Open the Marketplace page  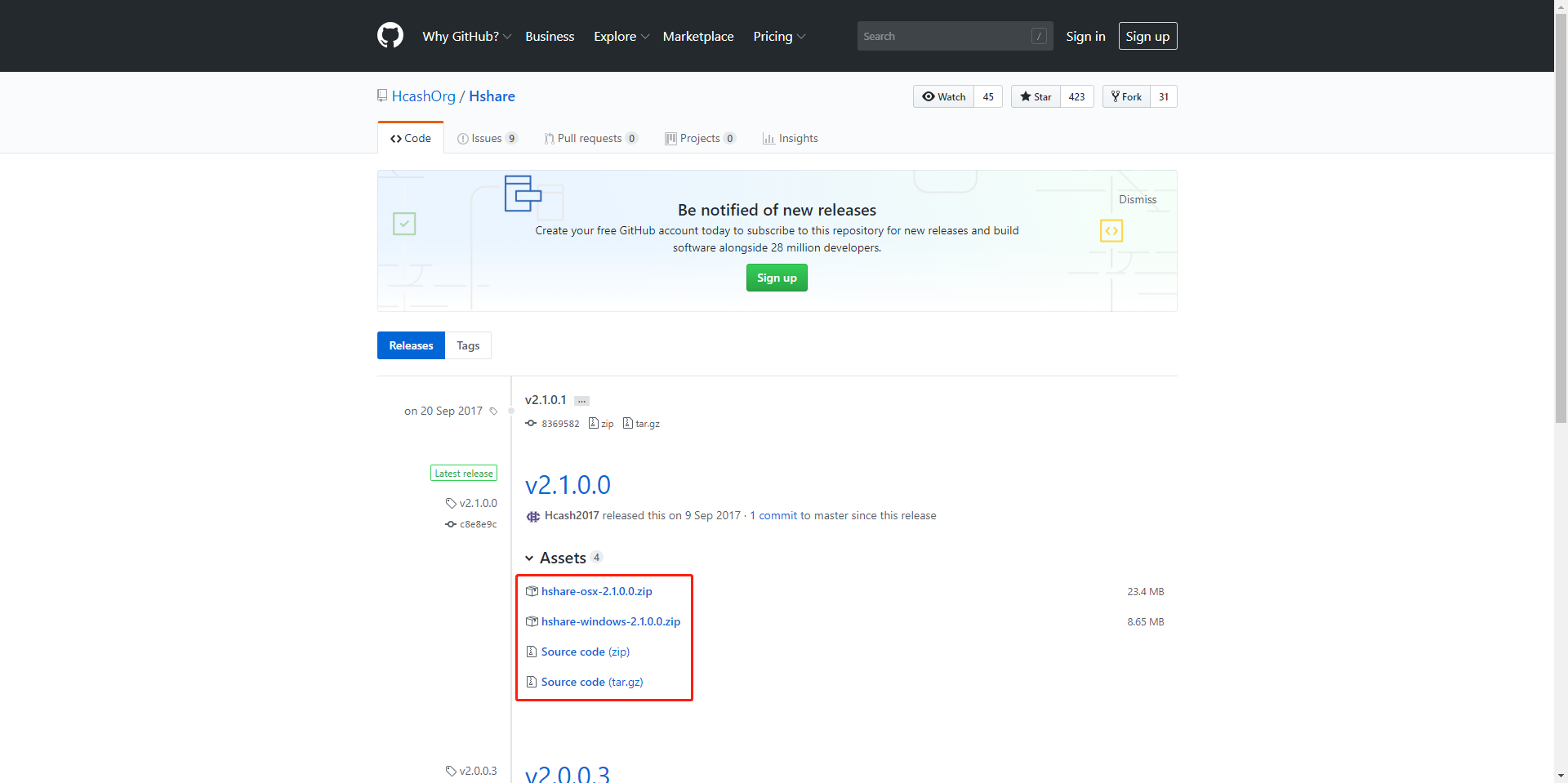pos(698,36)
